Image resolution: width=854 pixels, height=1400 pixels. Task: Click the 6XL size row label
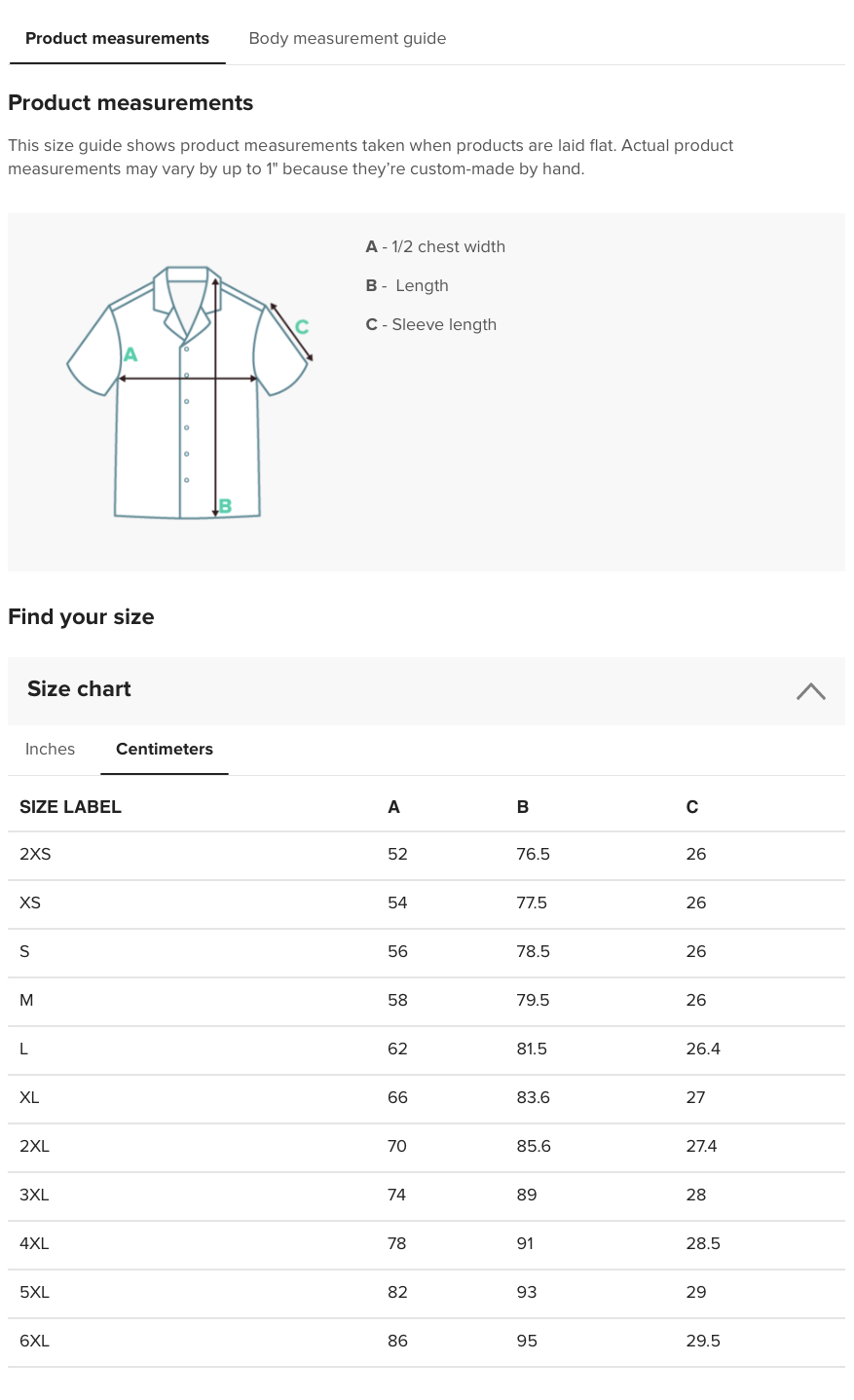pyautogui.click(x=34, y=1342)
